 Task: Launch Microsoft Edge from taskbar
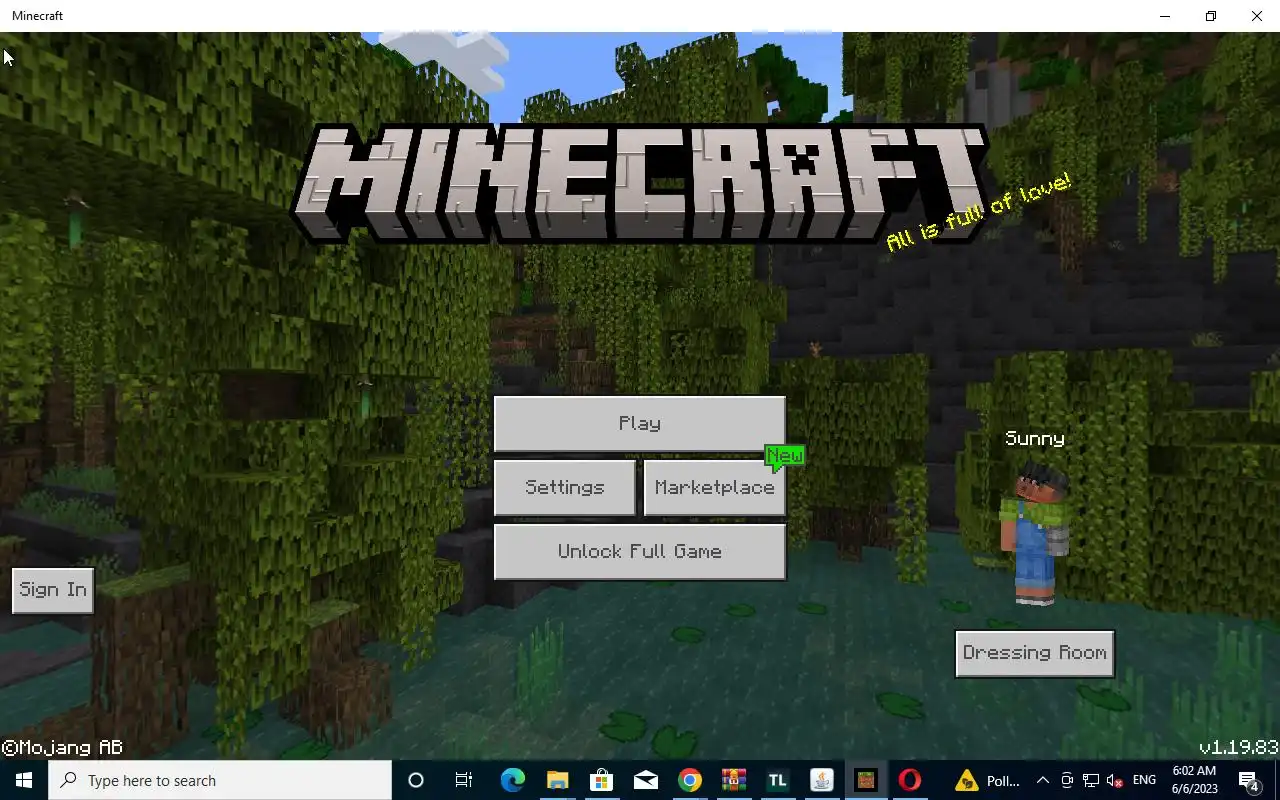click(512, 780)
